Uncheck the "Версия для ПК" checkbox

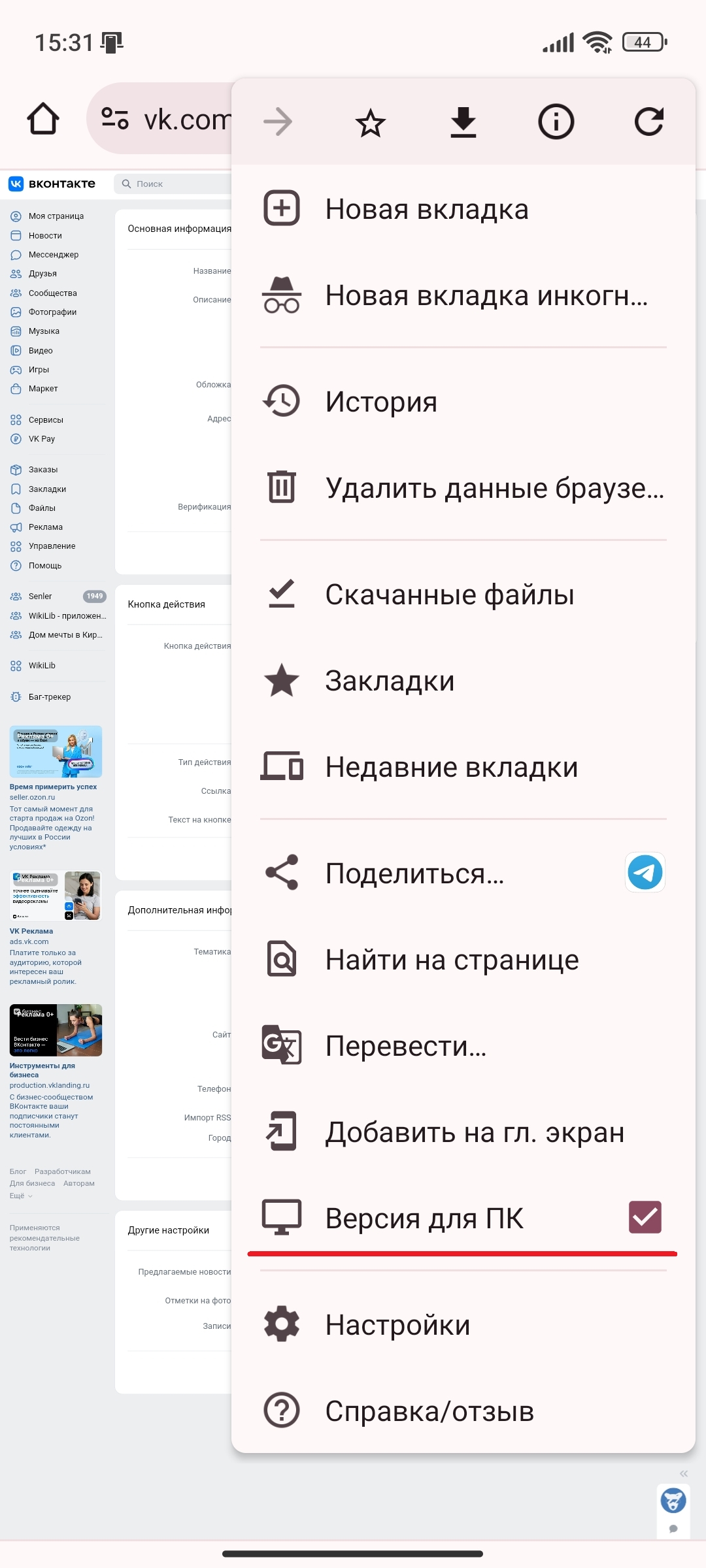click(645, 1217)
